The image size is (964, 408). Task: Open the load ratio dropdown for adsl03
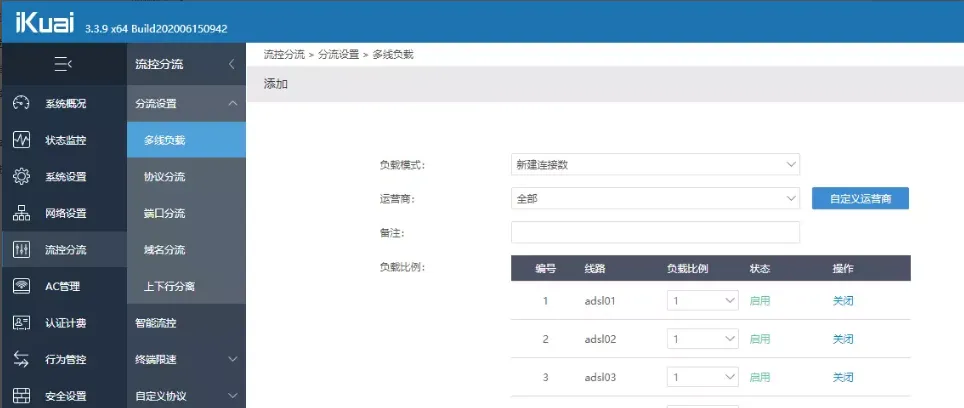pos(703,377)
